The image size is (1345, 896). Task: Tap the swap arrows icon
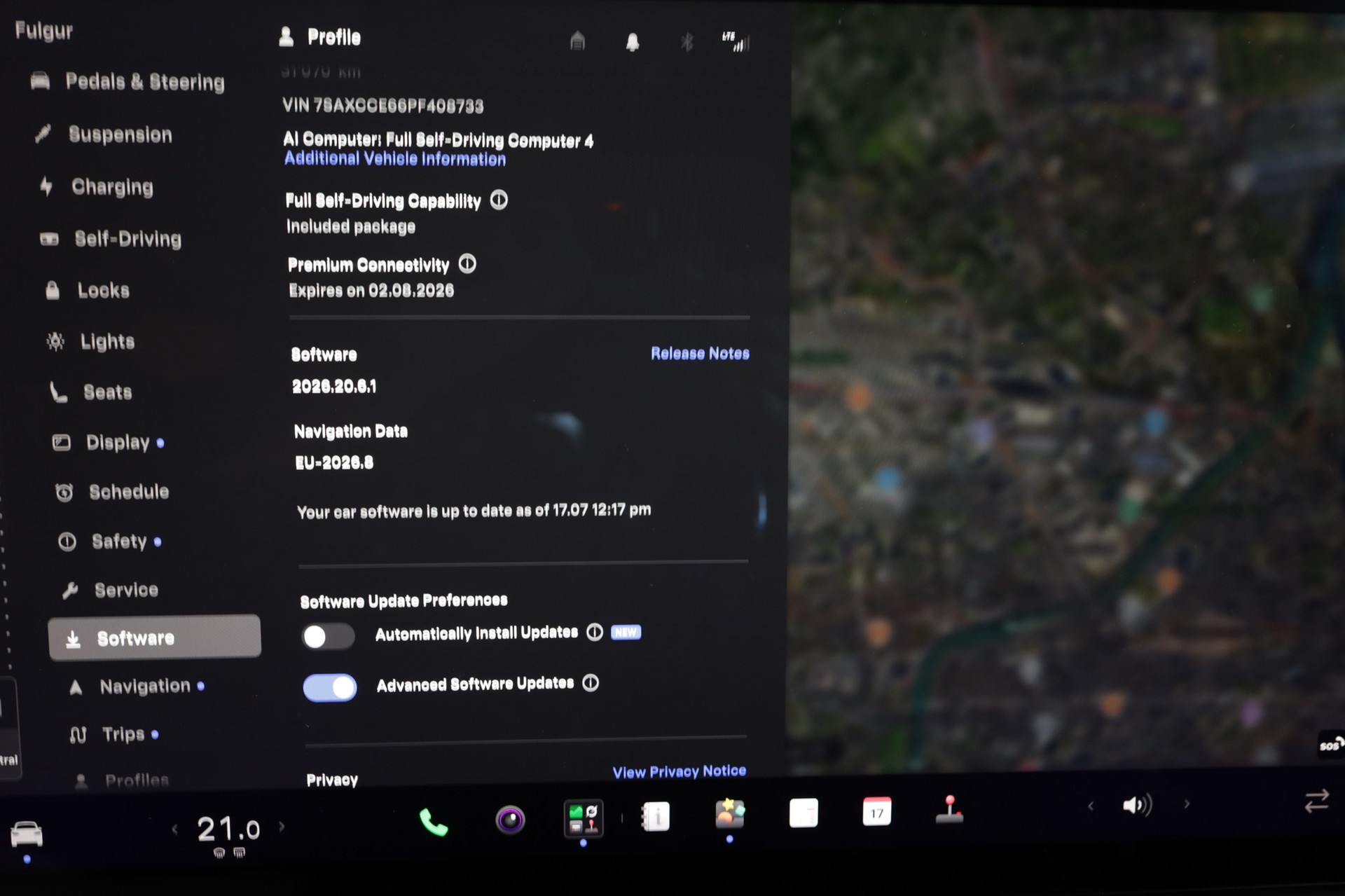coord(1317,801)
